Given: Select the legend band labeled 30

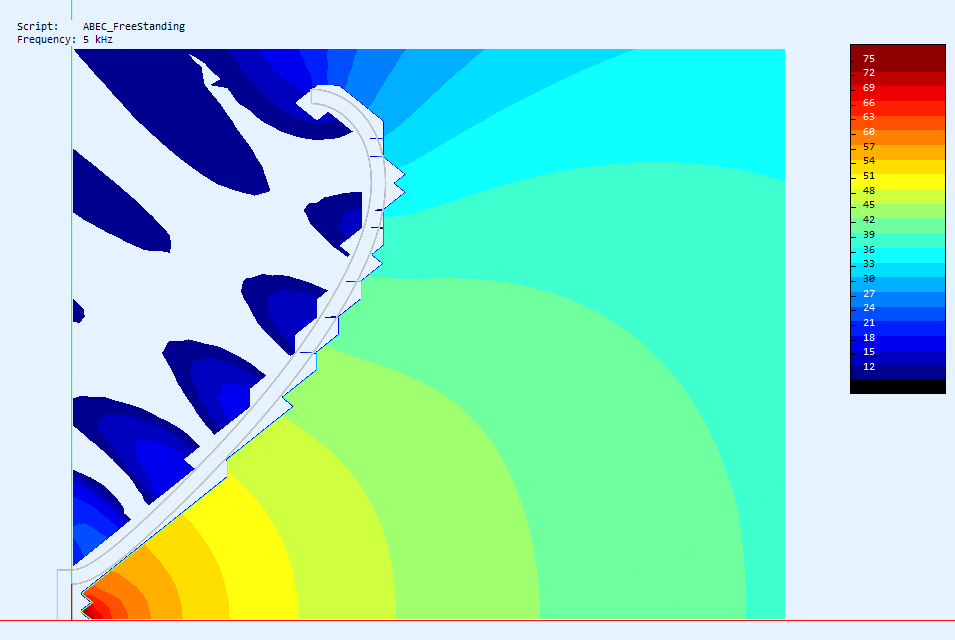Looking at the screenshot, I should click(x=898, y=284).
